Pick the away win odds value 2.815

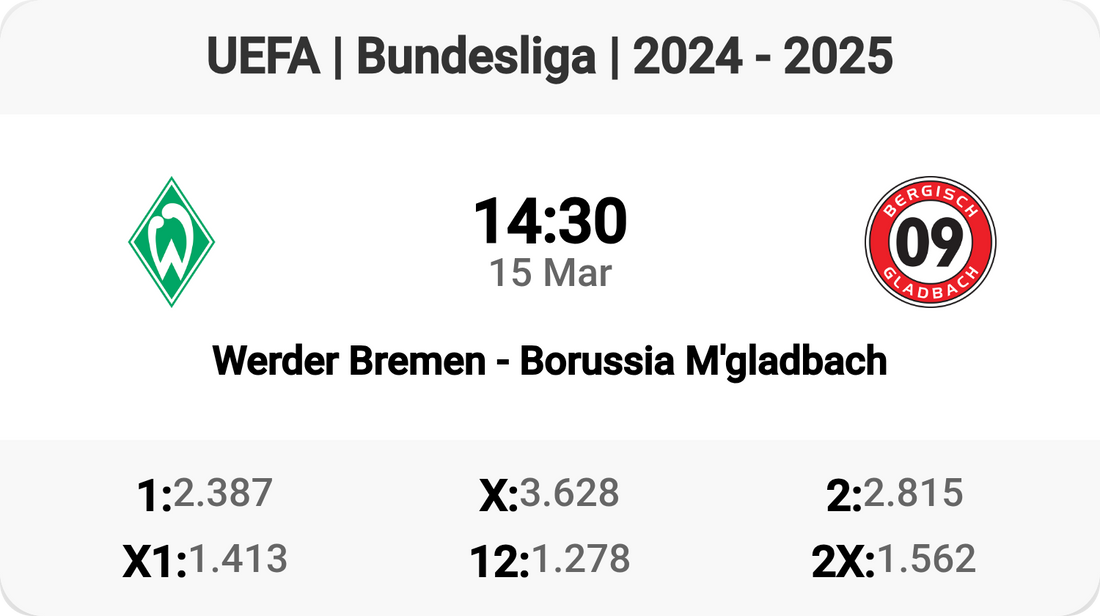913,492
